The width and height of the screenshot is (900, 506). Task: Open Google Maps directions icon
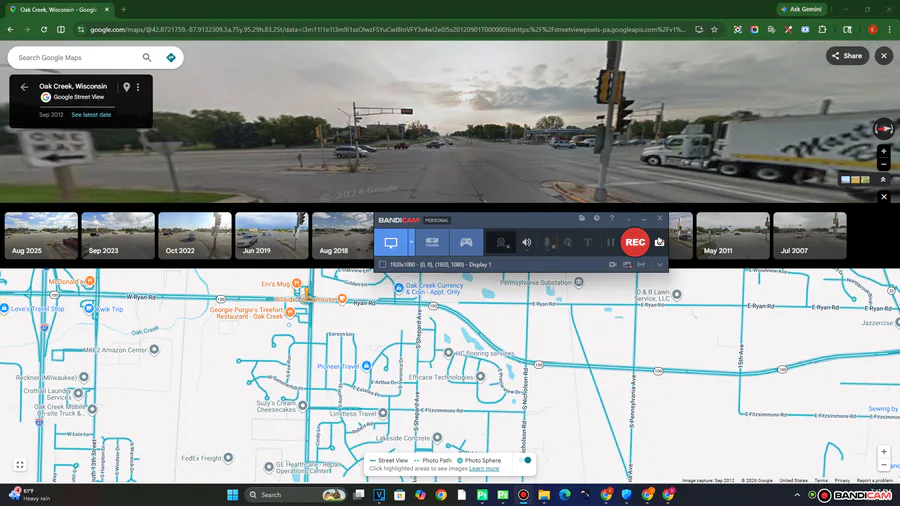(x=170, y=57)
